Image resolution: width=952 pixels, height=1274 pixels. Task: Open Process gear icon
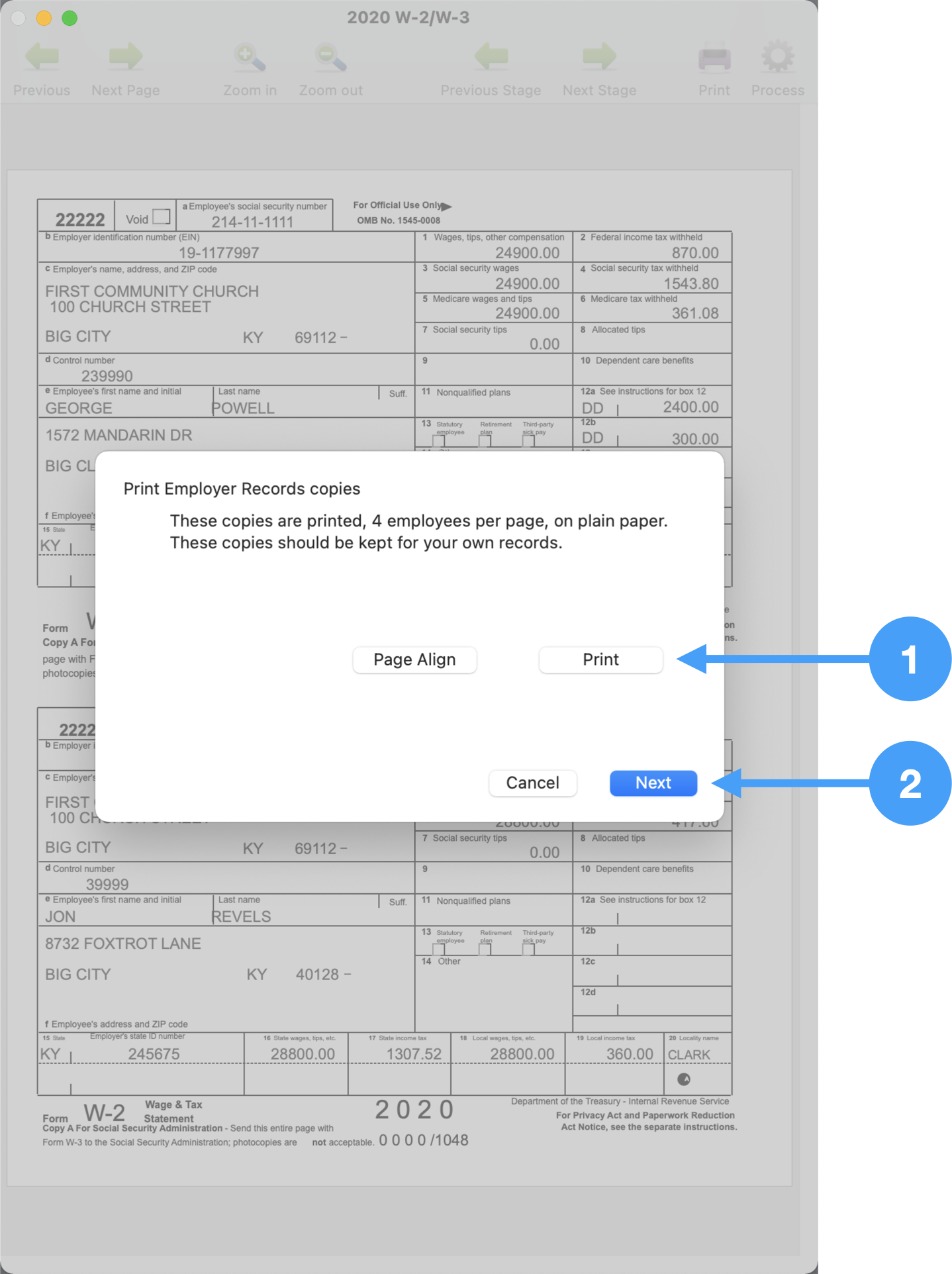(777, 58)
